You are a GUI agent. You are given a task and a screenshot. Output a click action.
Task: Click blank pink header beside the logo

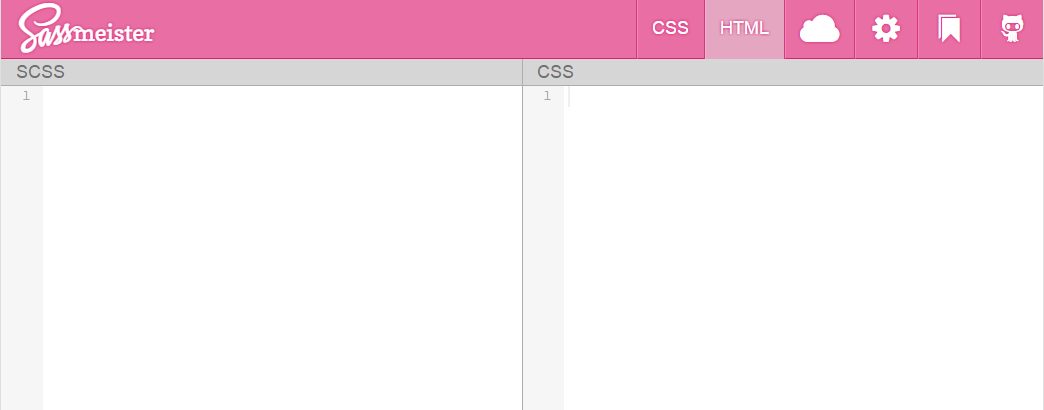[393, 29]
